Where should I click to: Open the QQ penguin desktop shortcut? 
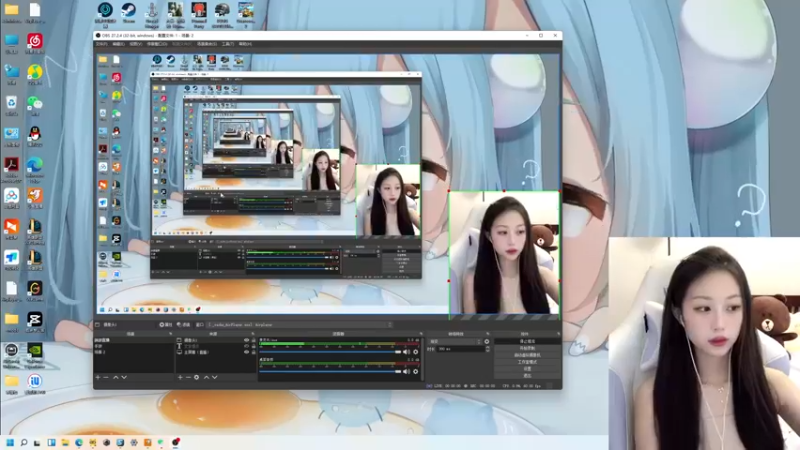click(x=35, y=136)
